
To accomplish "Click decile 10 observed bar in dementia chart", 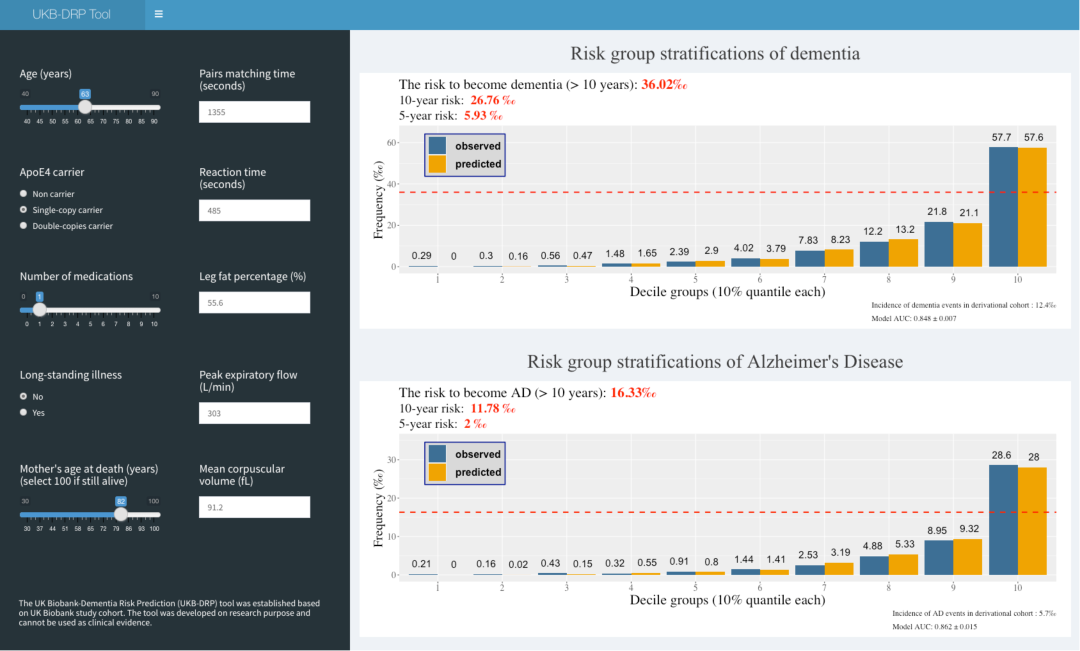I will tap(1003, 207).
